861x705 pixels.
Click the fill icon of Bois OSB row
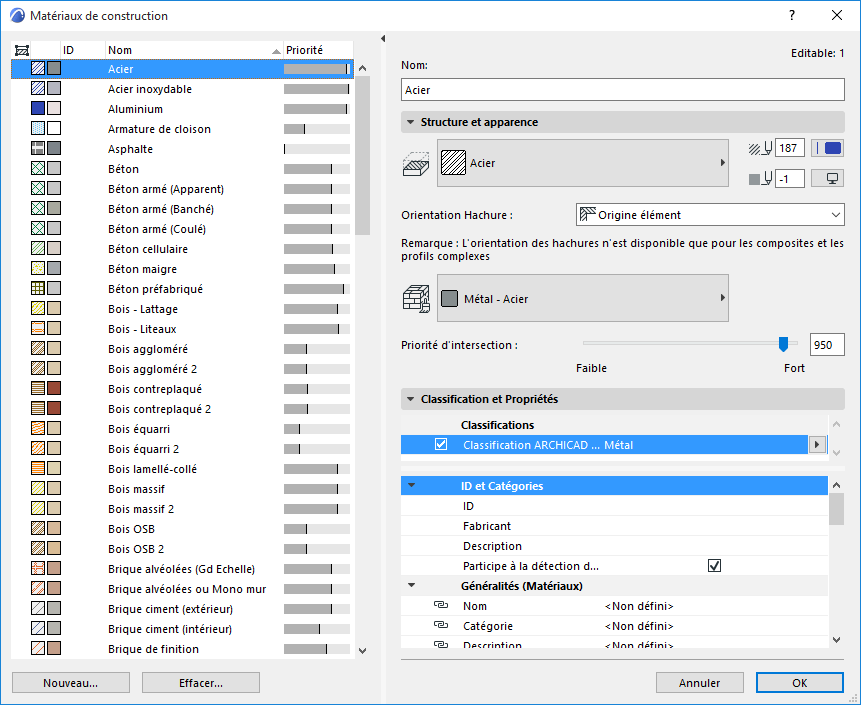[38, 528]
